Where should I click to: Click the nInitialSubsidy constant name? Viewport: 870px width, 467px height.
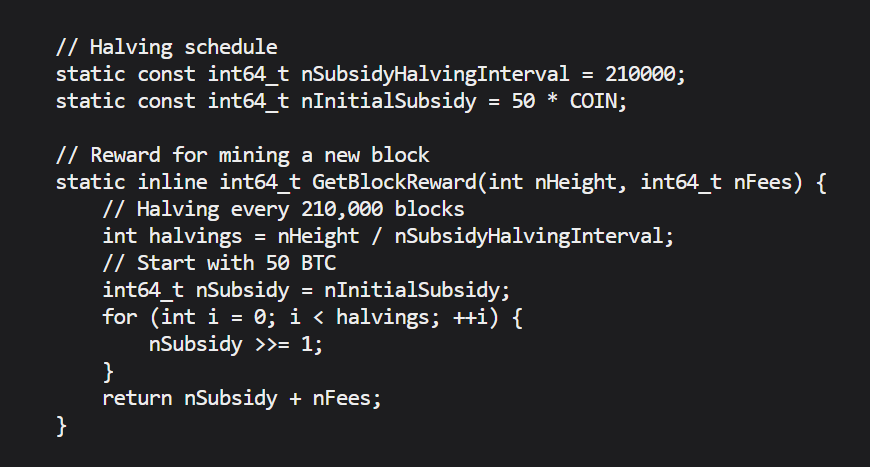[388, 101]
